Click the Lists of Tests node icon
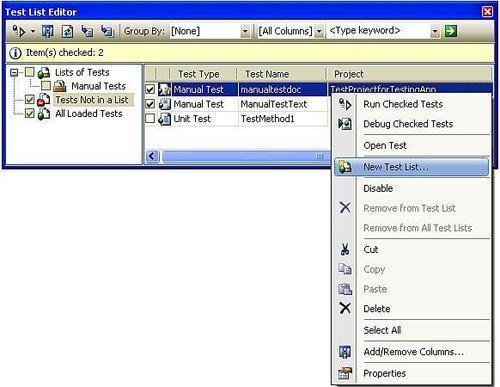This screenshot has width=500, height=387. pyautogui.click(x=44, y=72)
